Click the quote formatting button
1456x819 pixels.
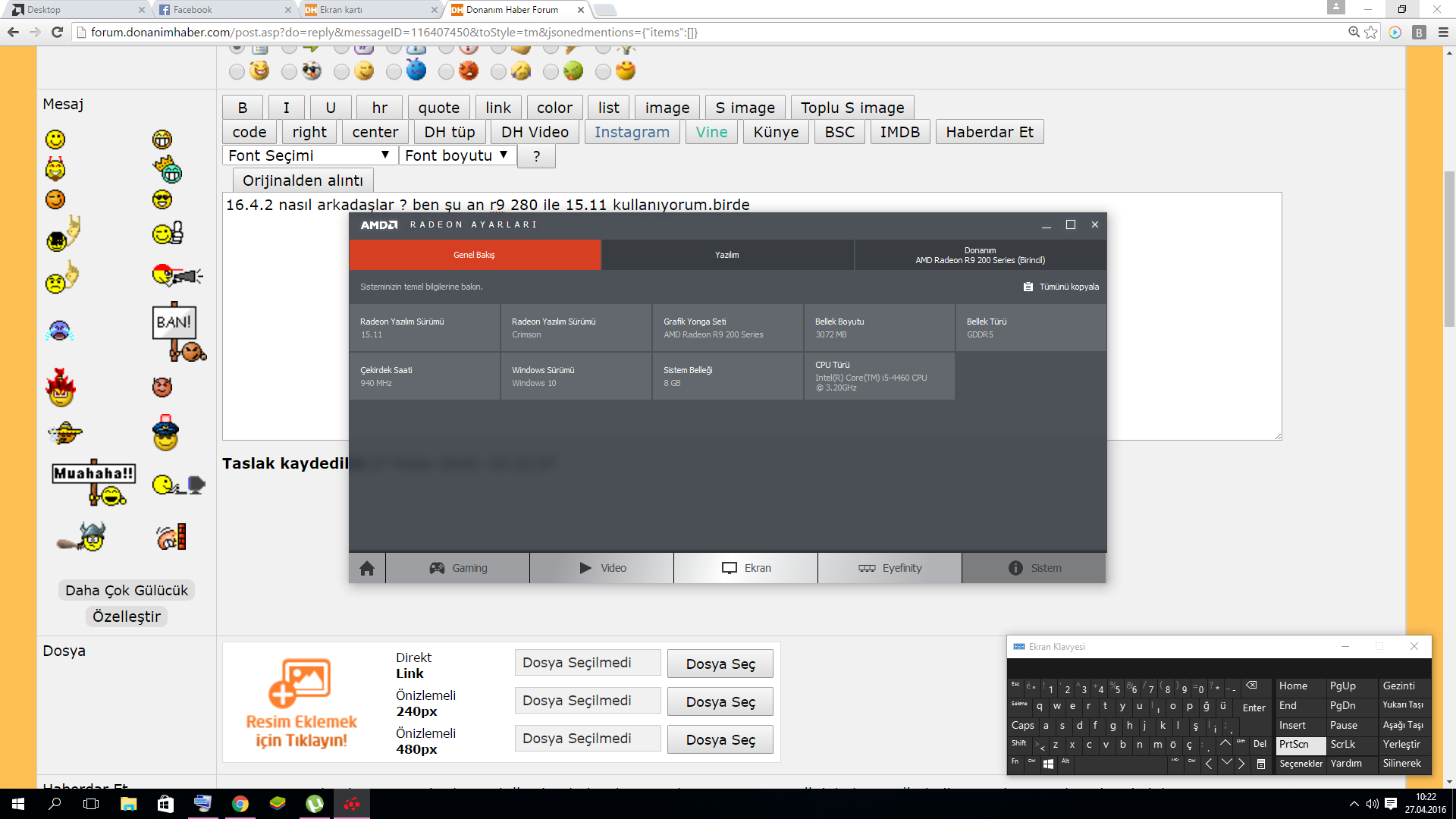pyautogui.click(x=439, y=108)
